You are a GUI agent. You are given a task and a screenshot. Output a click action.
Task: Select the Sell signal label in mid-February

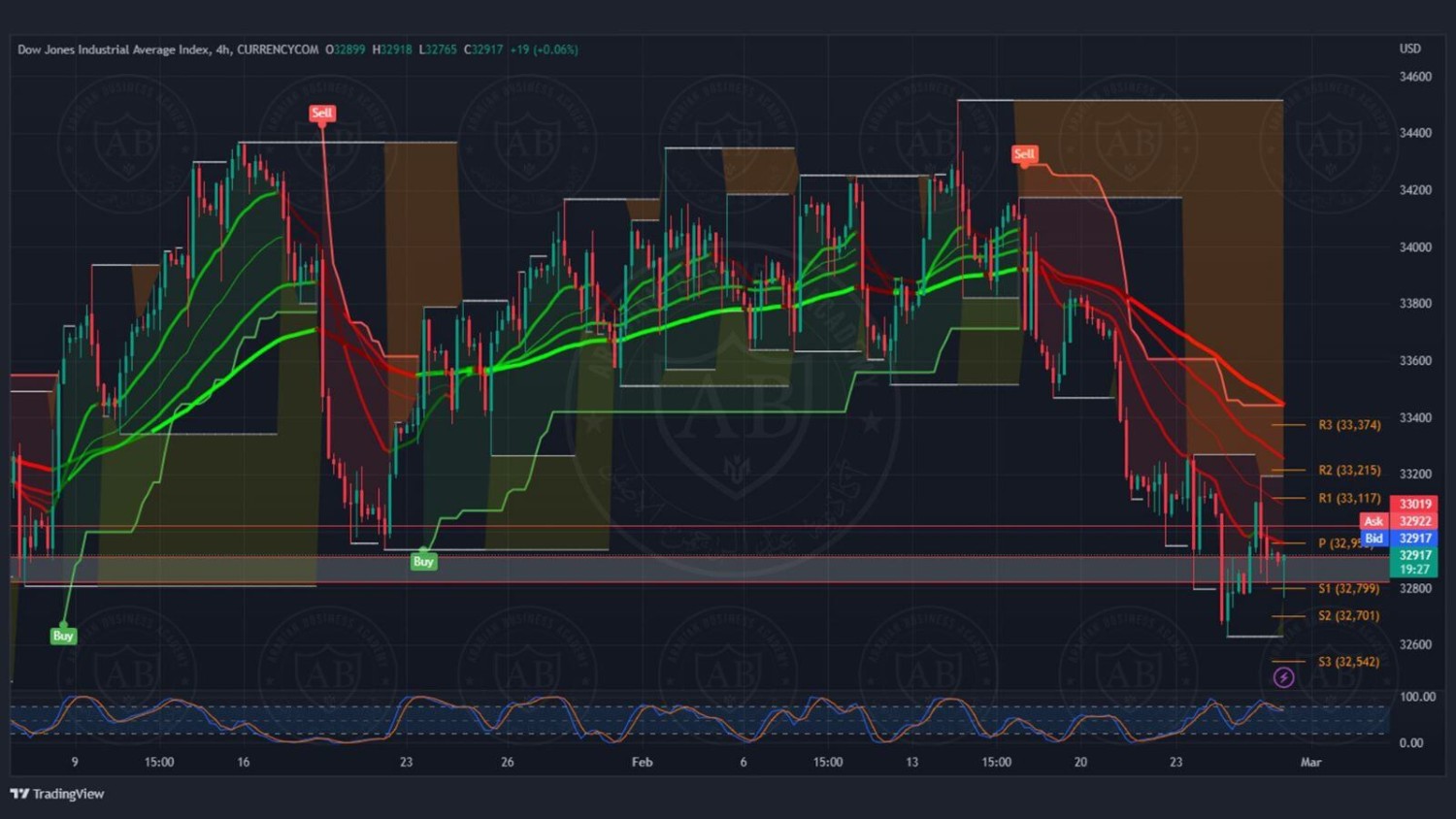pyautogui.click(x=1024, y=153)
